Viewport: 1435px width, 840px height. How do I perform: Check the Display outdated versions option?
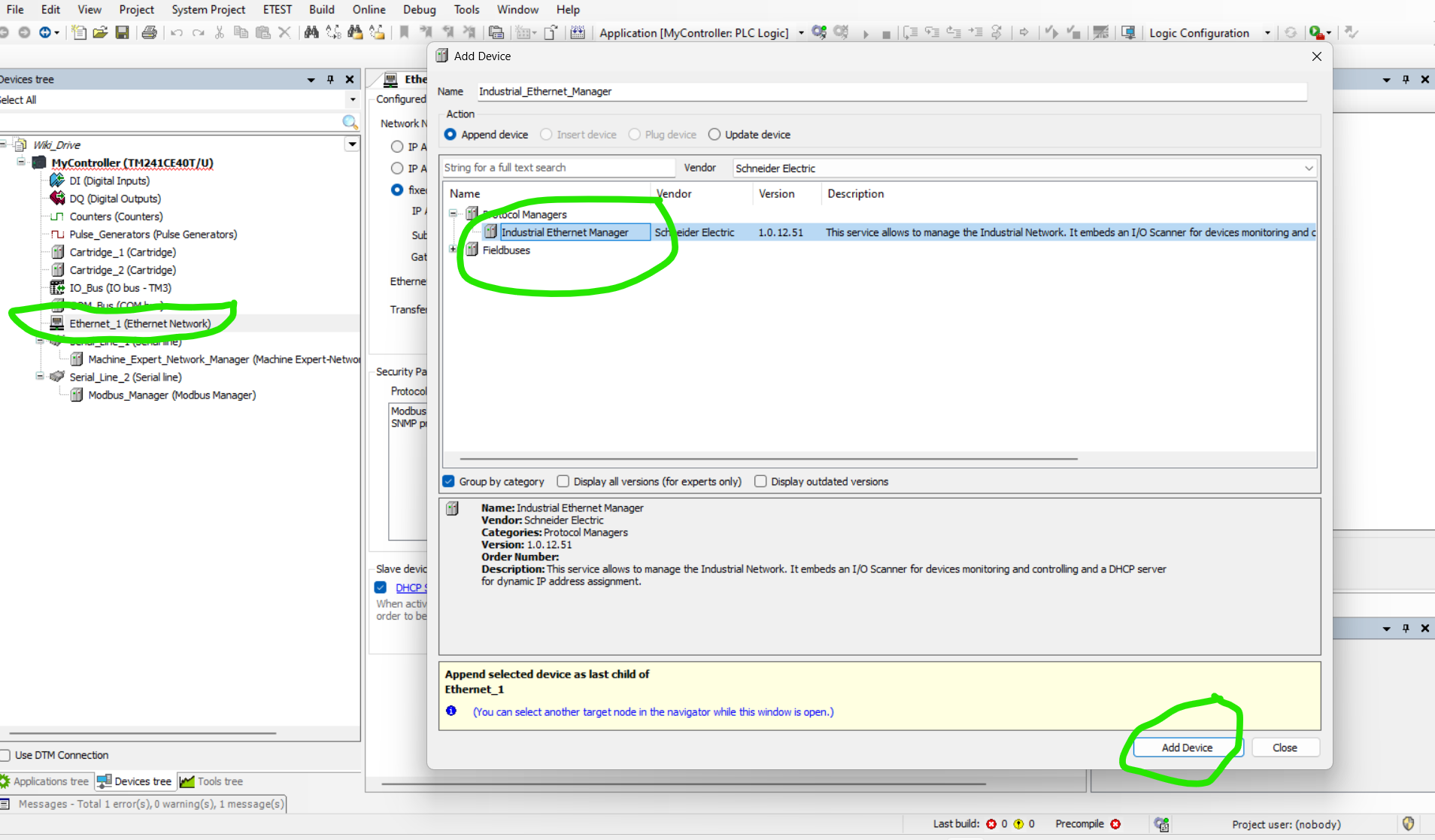coord(760,481)
